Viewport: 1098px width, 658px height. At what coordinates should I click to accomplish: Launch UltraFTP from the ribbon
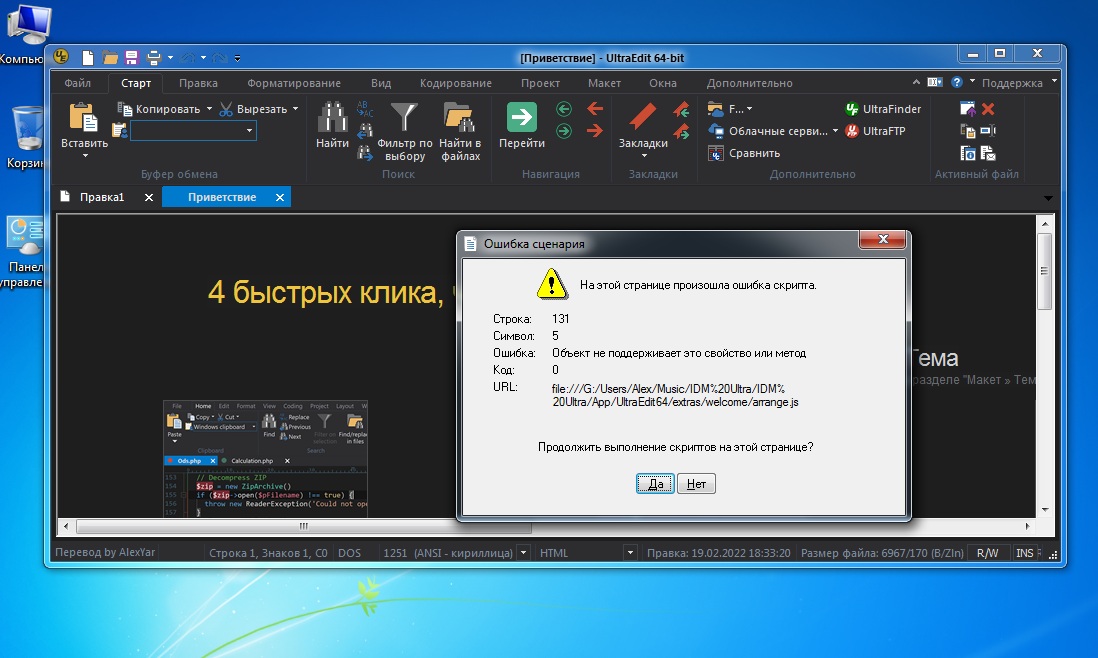point(875,131)
